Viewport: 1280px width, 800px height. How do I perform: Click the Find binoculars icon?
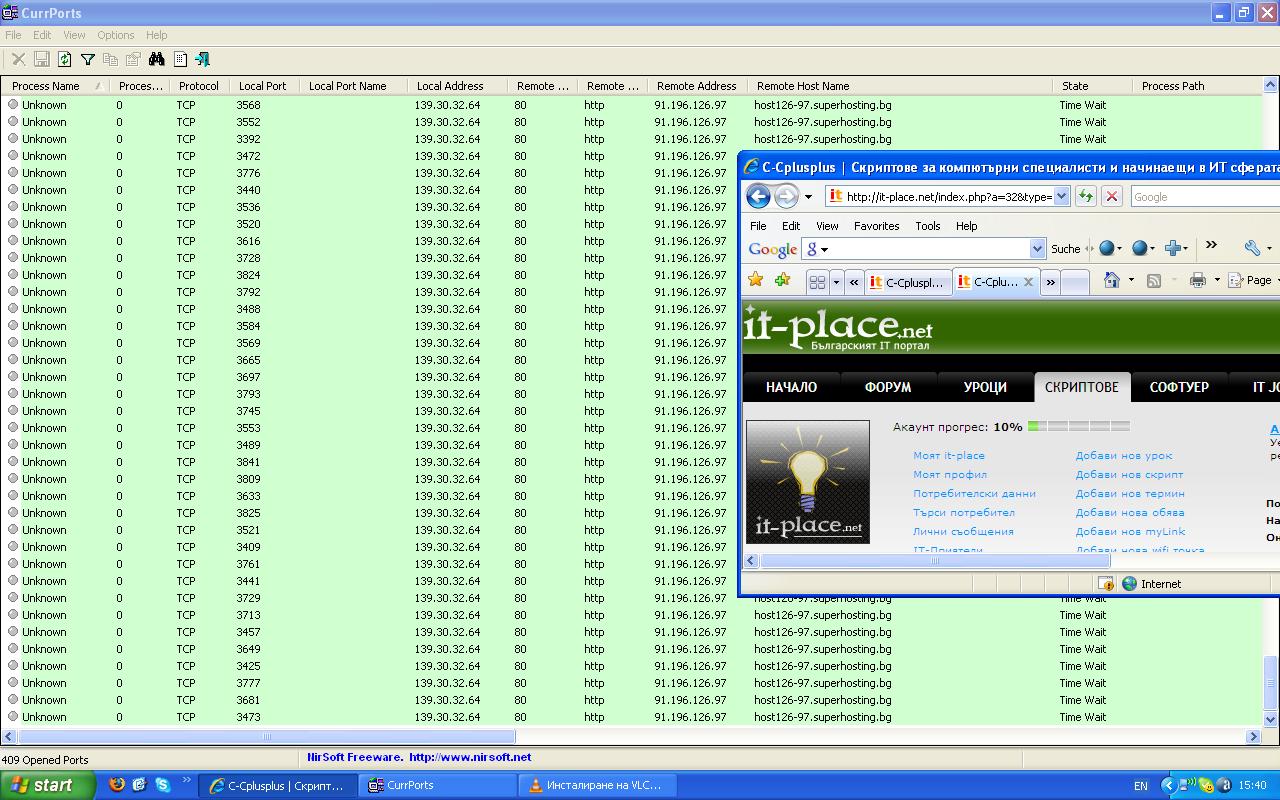tap(156, 60)
